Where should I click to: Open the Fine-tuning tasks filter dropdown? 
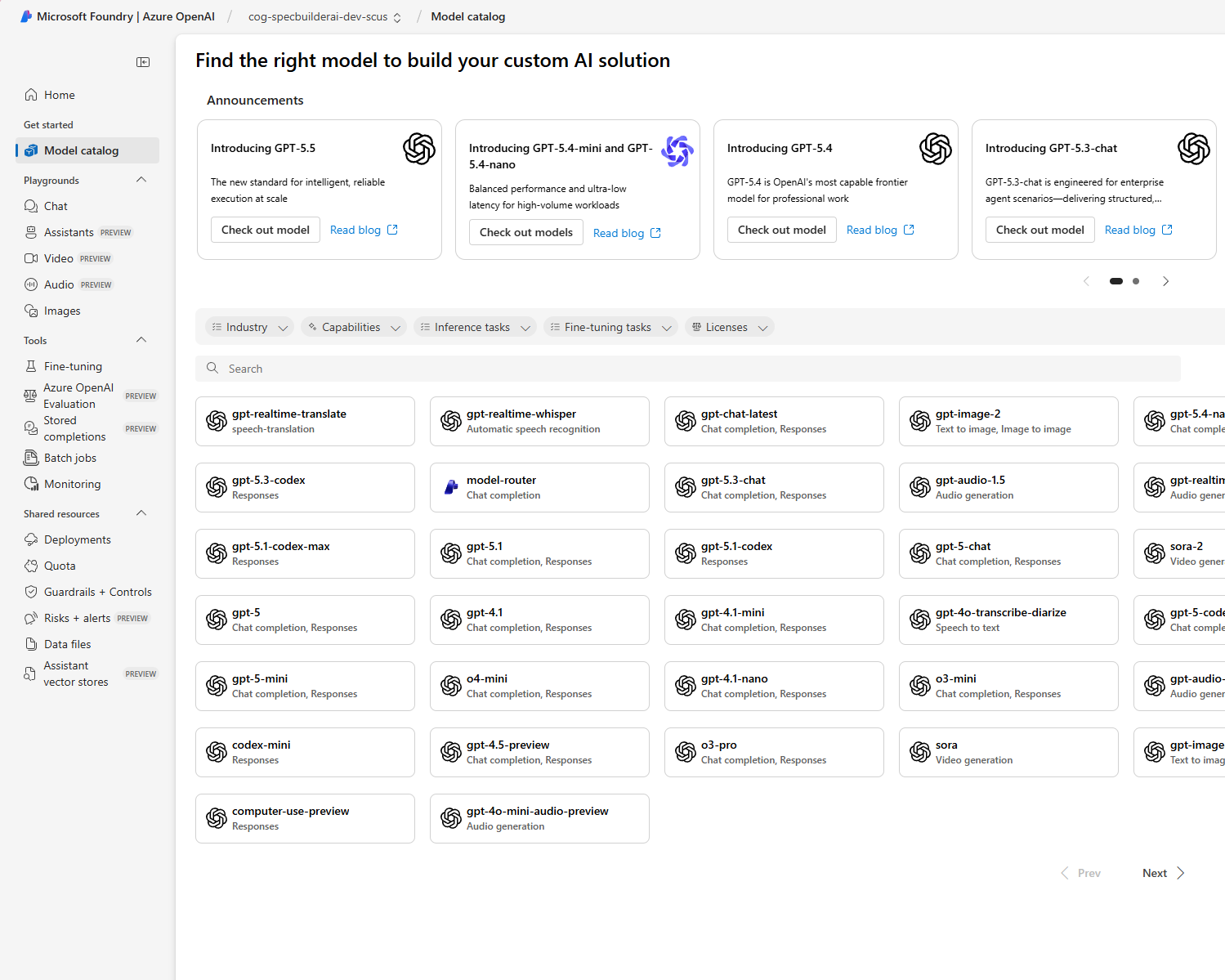coord(610,327)
